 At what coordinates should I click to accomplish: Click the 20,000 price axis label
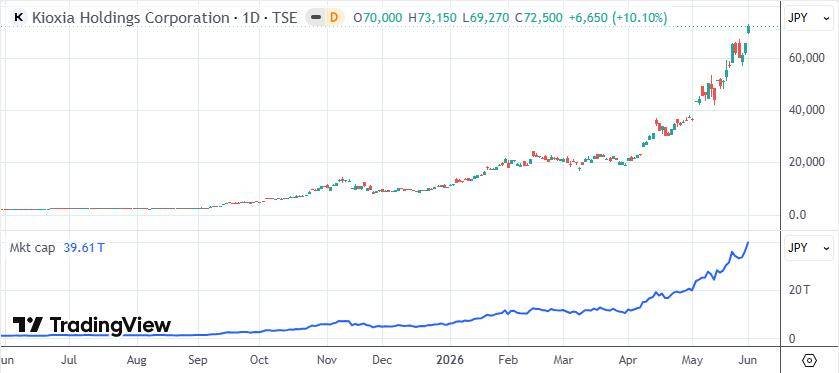click(x=805, y=162)
